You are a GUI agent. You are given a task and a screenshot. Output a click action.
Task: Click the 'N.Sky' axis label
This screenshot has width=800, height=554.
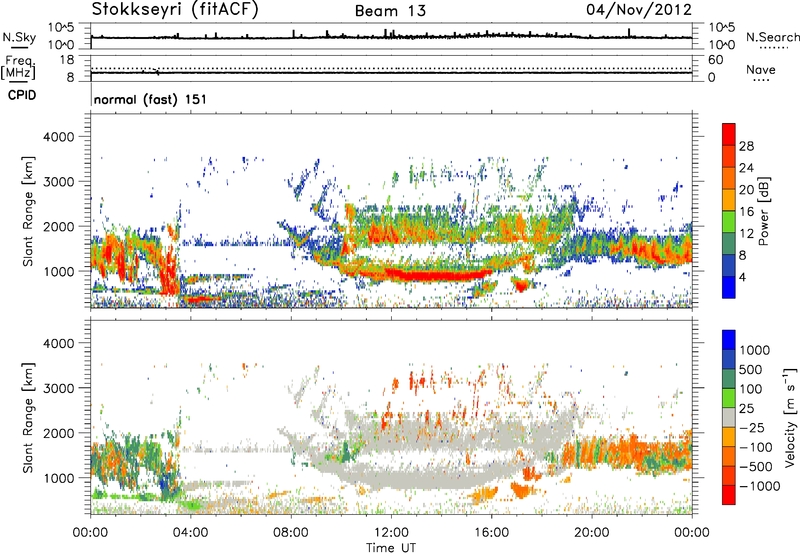click(19, 37)
